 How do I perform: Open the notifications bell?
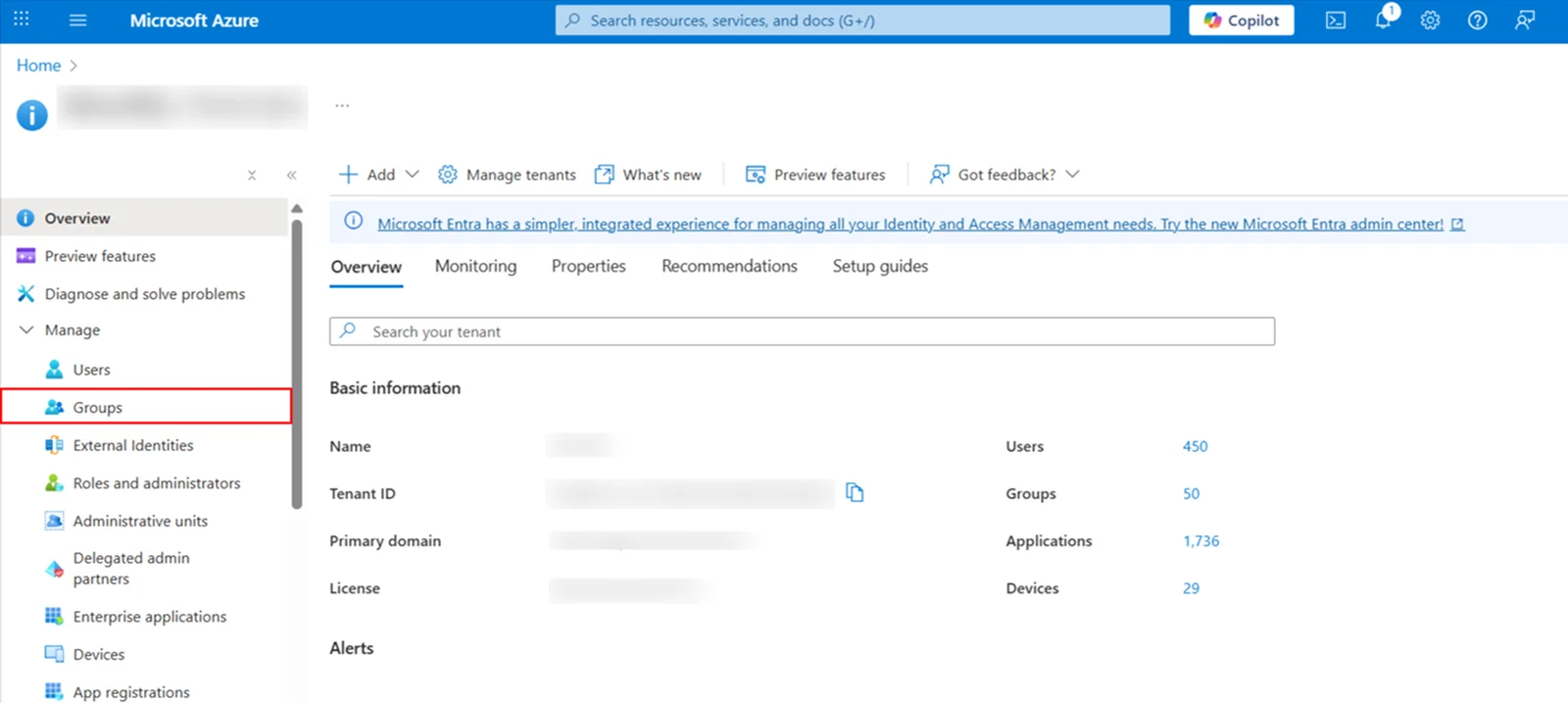coord(1384,19)
